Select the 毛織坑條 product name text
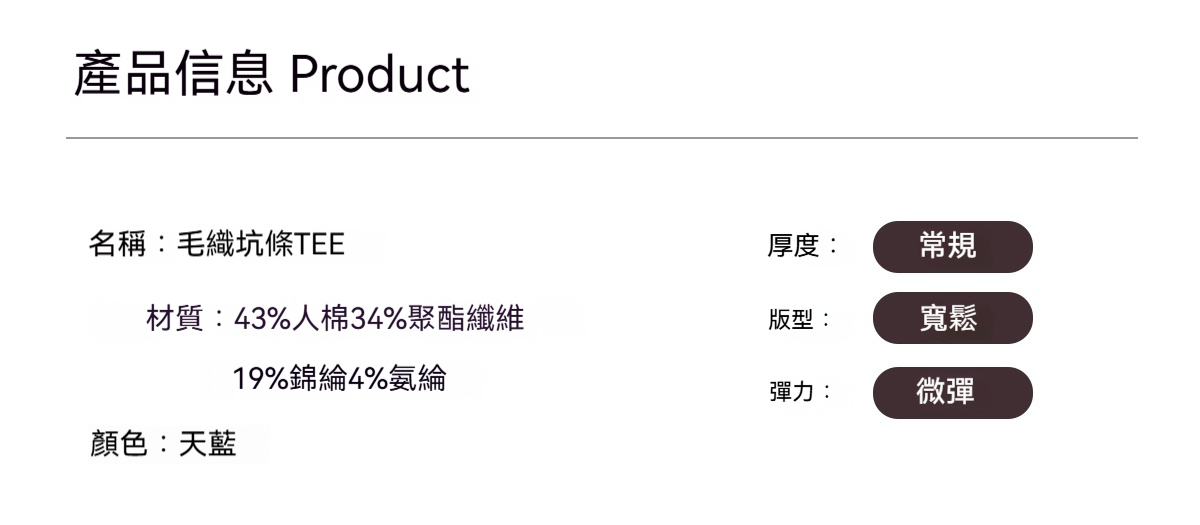This screenshot has height=525, width=1200. (236, 244)
